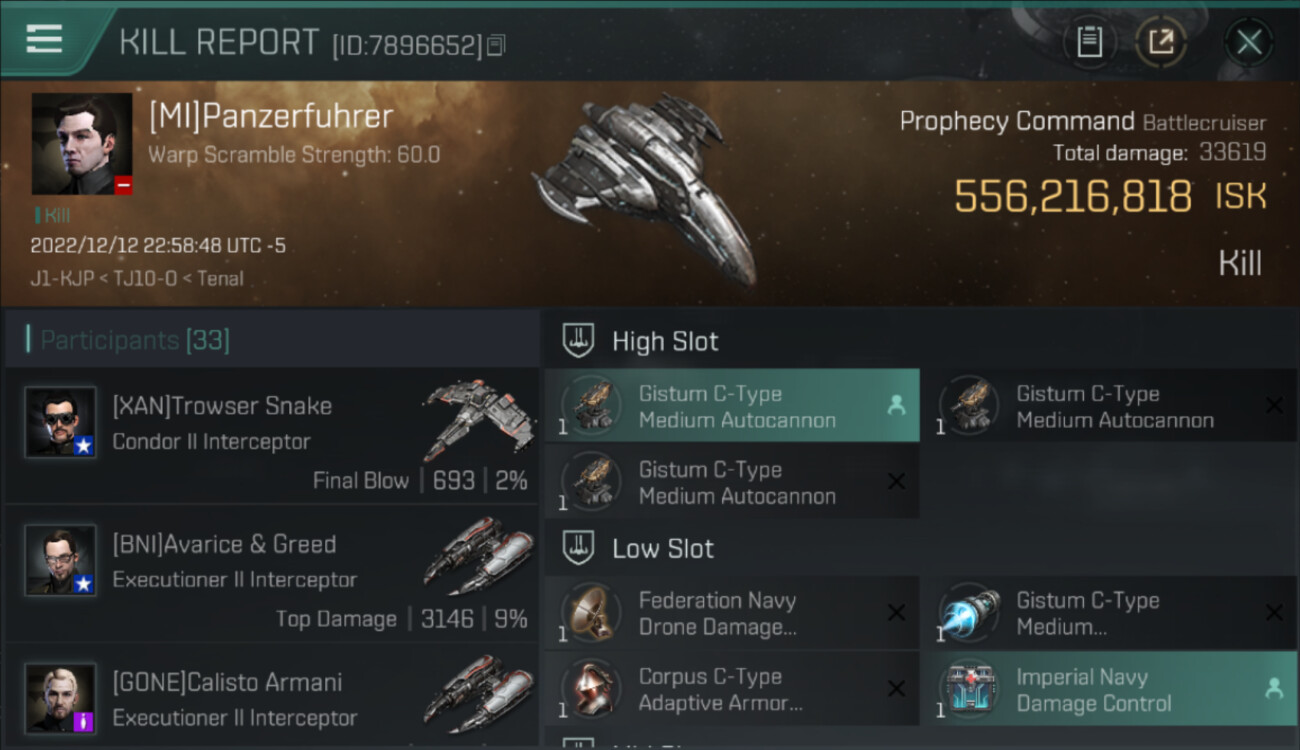Select the Imperial Navy Damage Control module
This screenshot has height=750, width=1300.
1109,690
